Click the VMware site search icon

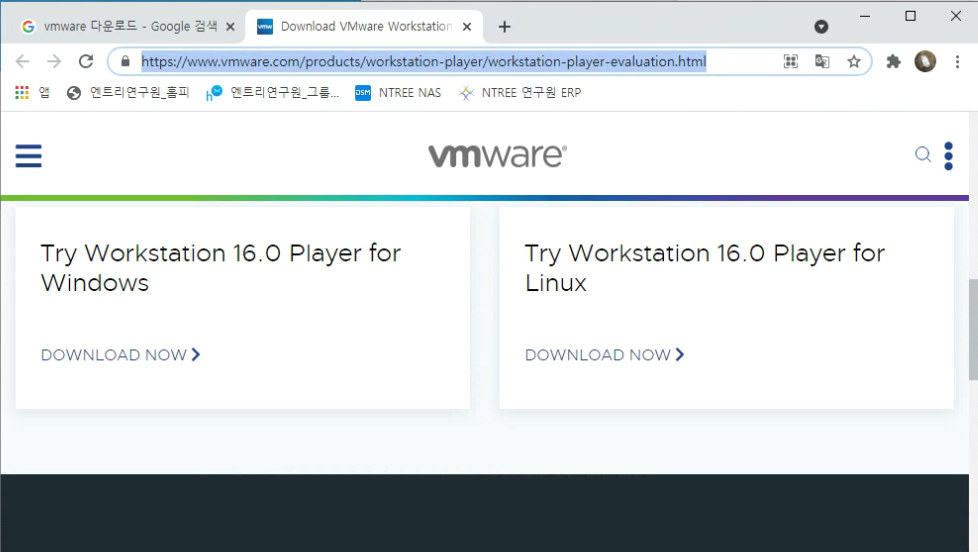(922, 154)
